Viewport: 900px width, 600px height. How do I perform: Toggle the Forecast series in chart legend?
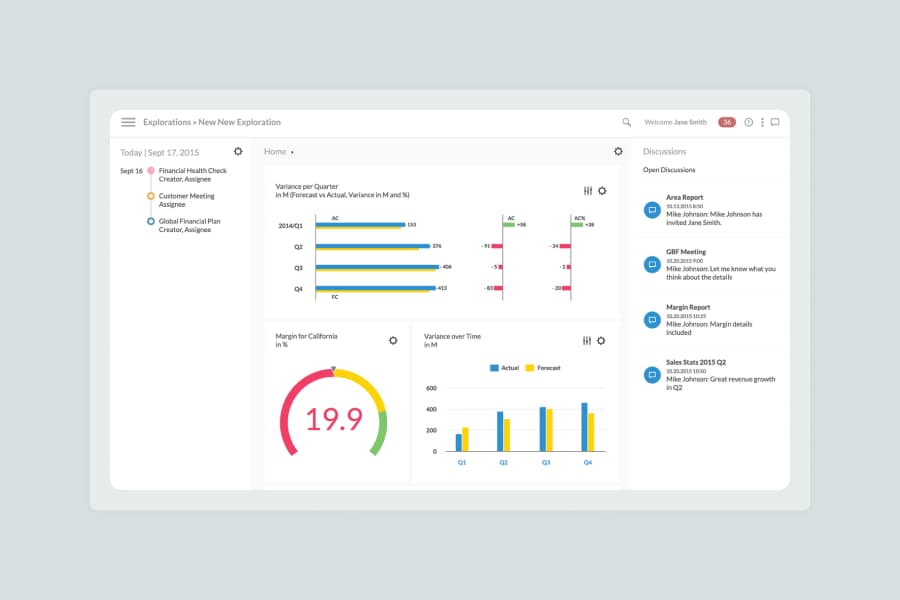(543, 368)
